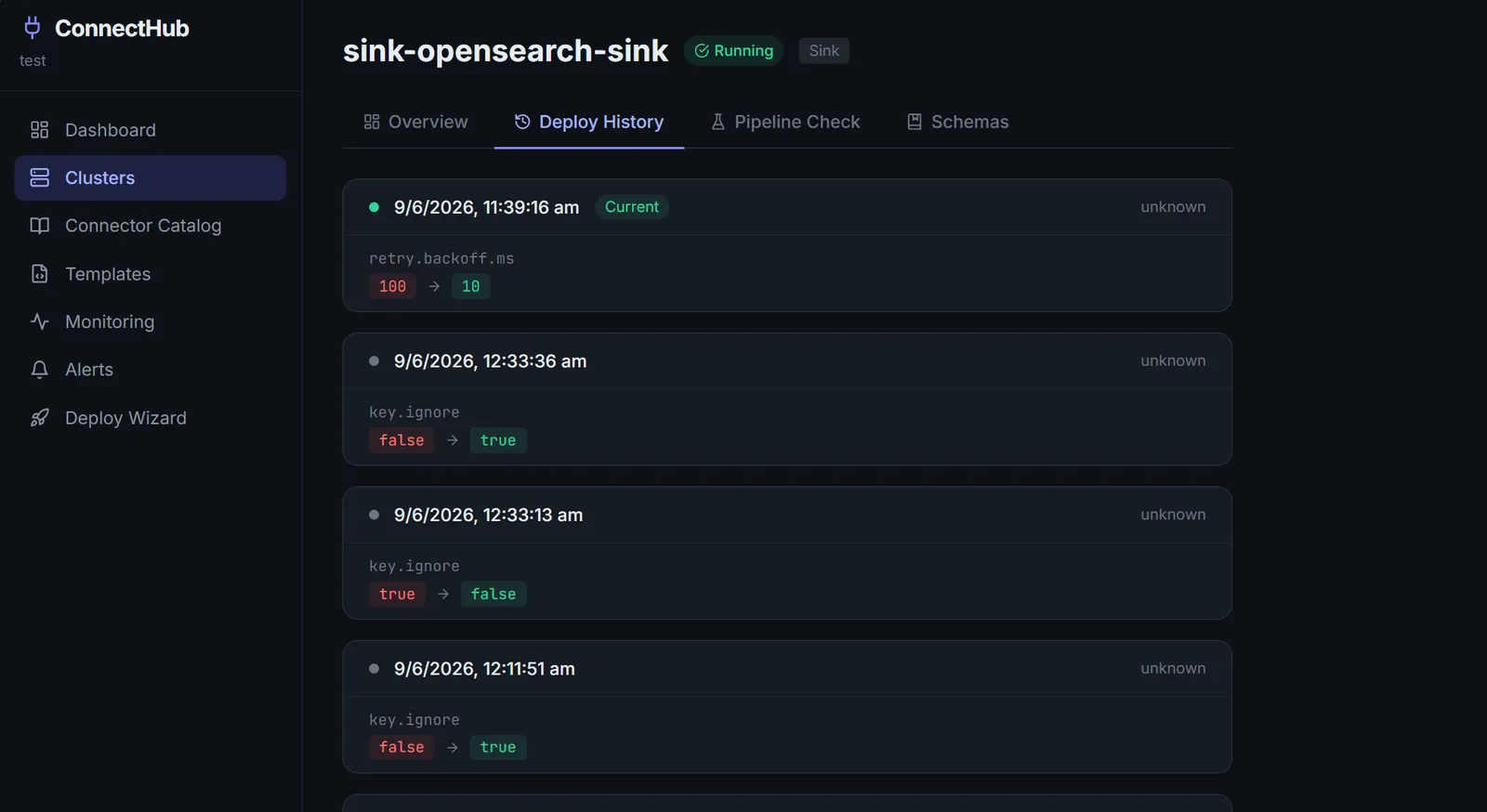1487x812 pixels.
Task: Open the Templates page
Action: 151,274
